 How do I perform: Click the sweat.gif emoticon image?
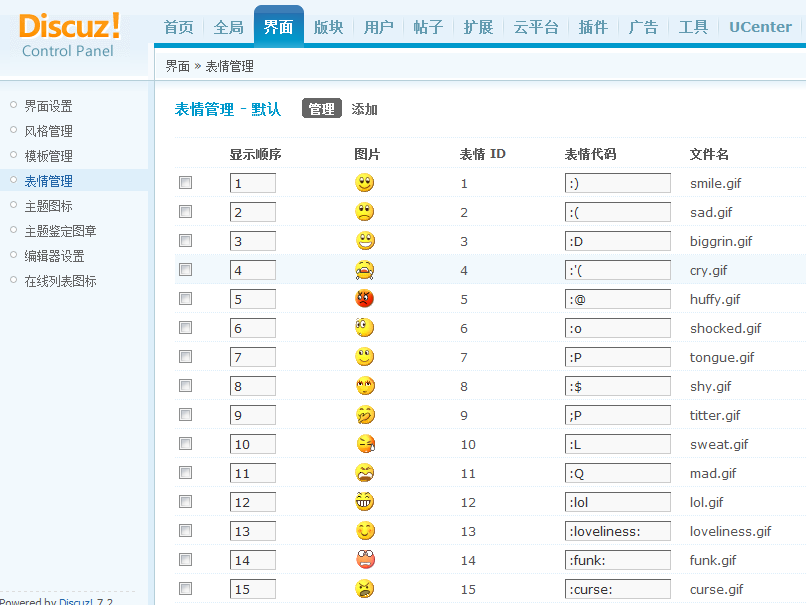[365, 444]
